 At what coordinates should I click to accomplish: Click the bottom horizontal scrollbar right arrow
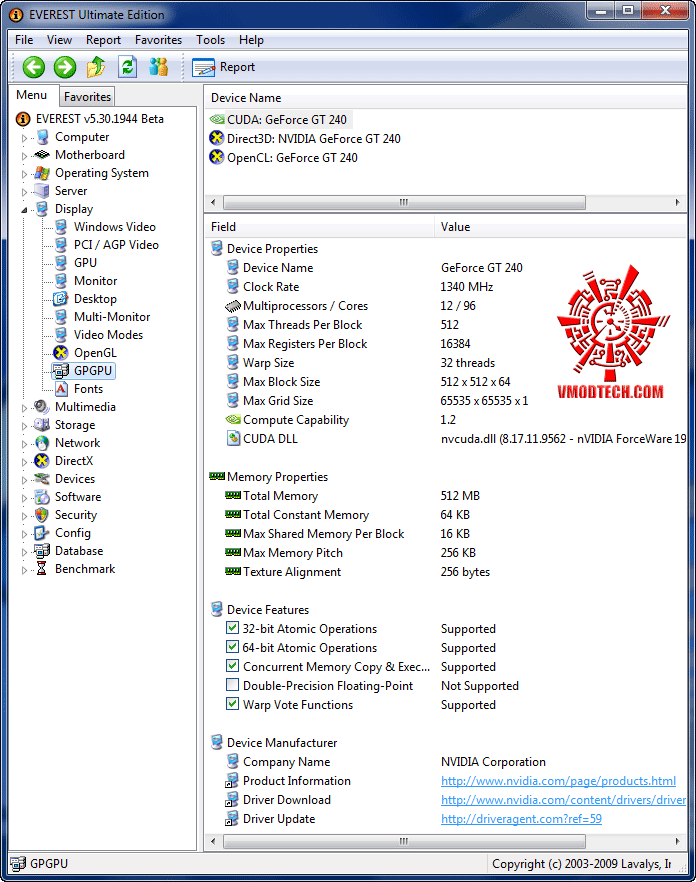(677, 842)
